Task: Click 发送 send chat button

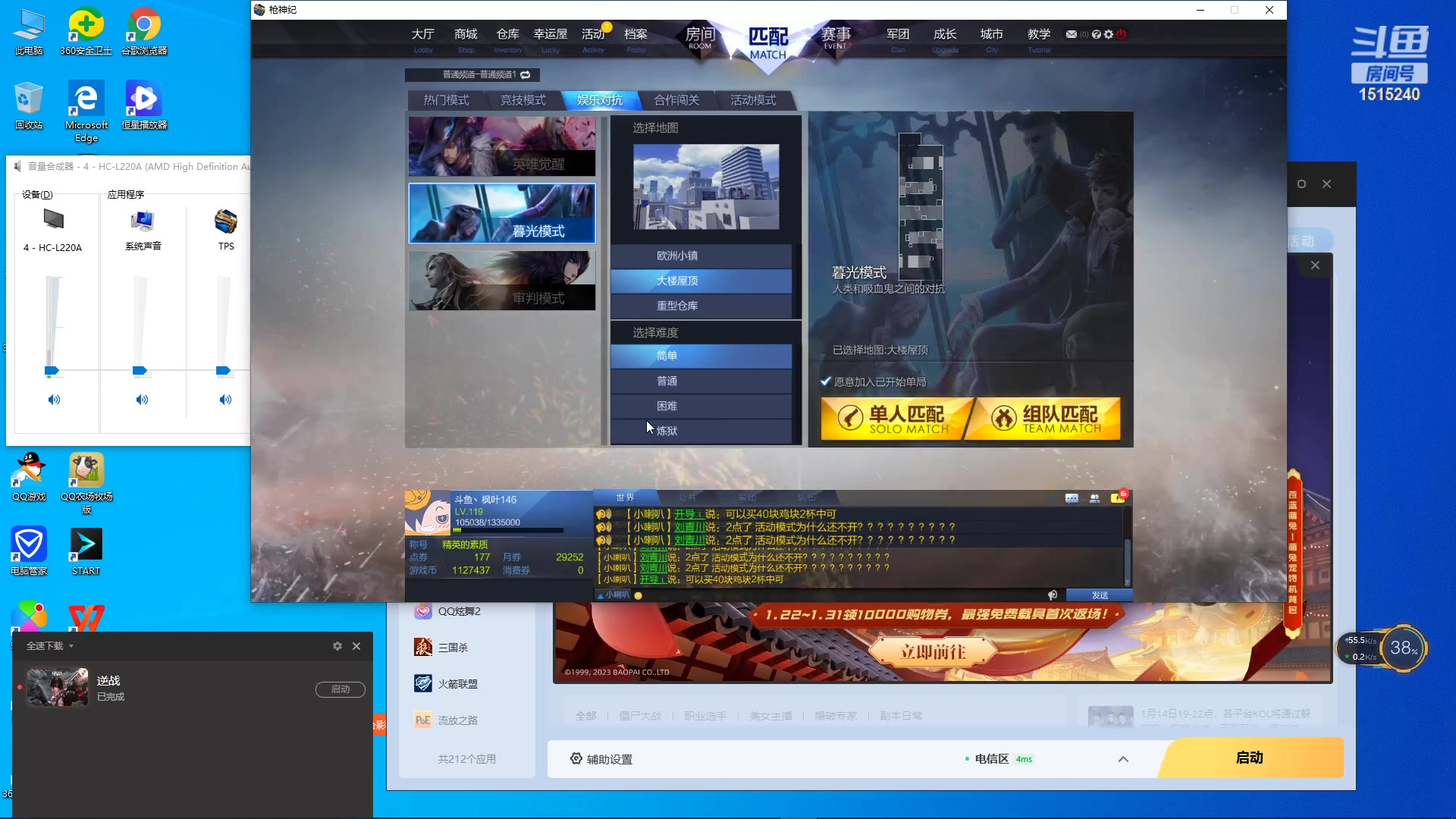Action: pyautogui.click(x=1099, y=595)
